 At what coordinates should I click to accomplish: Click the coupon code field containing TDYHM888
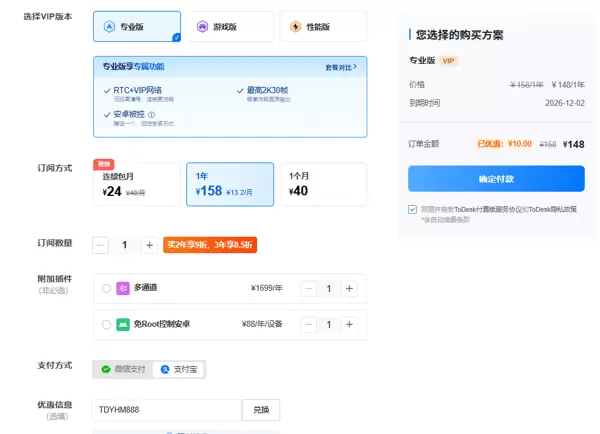coord(166,410)
